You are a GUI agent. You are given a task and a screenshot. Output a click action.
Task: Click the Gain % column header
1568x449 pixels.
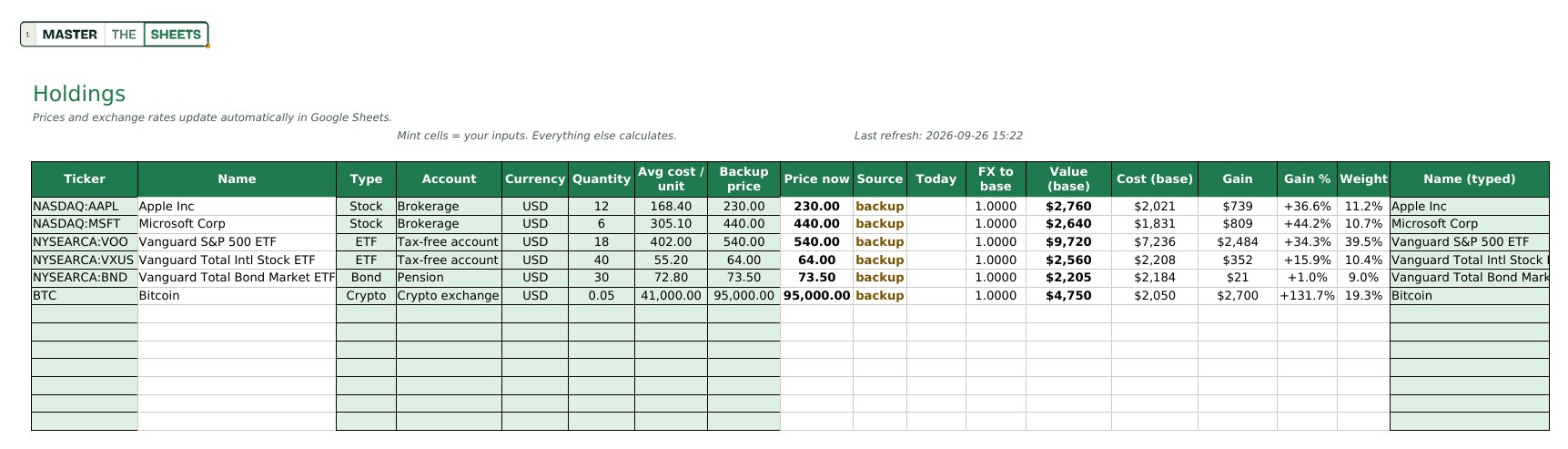(1307, 179)
